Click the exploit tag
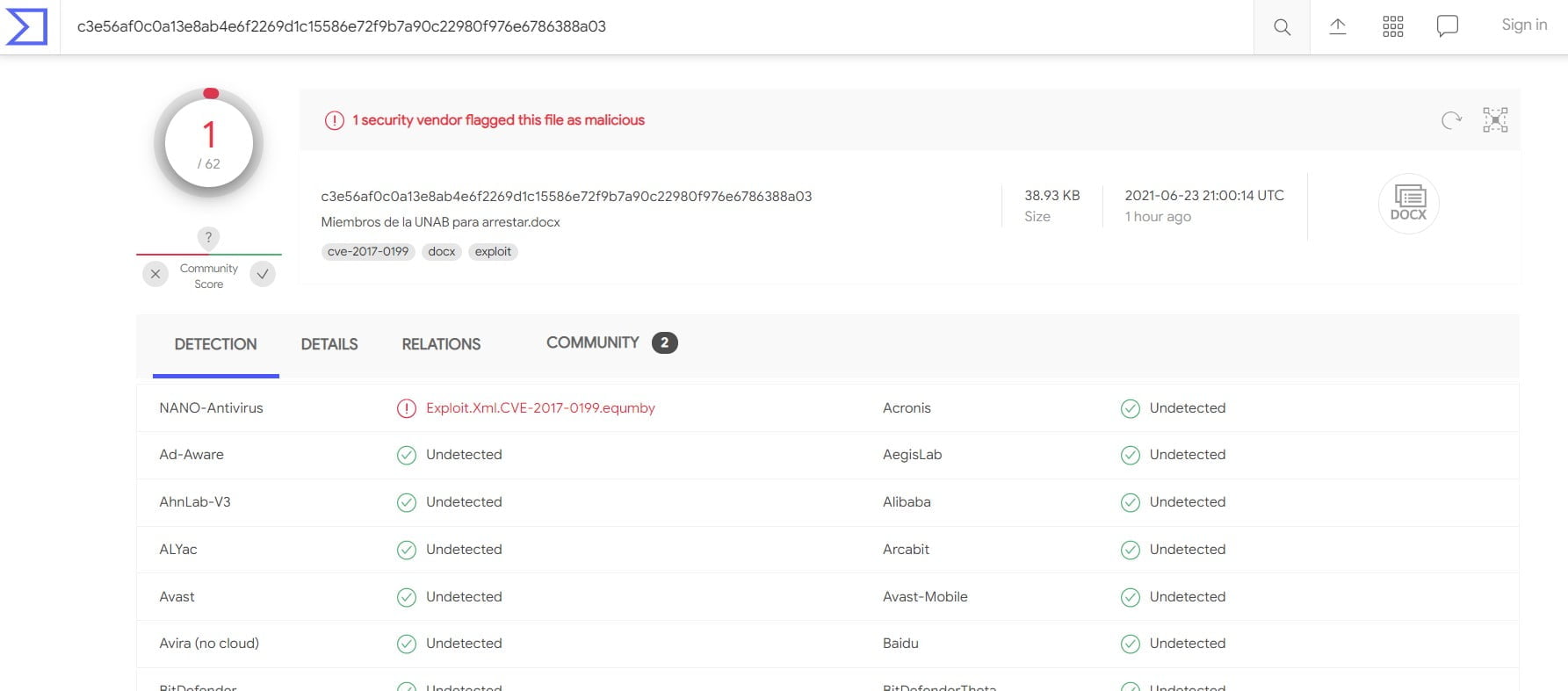 click(x=493, y=252)
